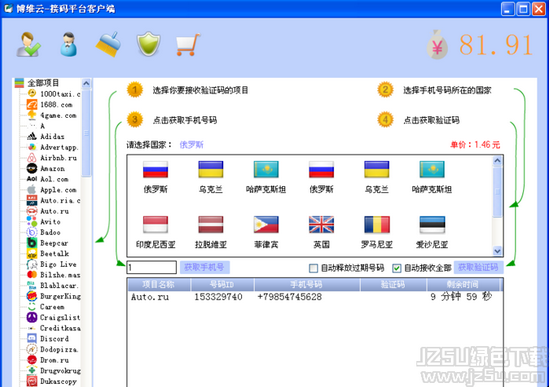This screenshot has height=387, width=550.
Task: Click country list scroll down arrow
Action: tap(497, 251)
